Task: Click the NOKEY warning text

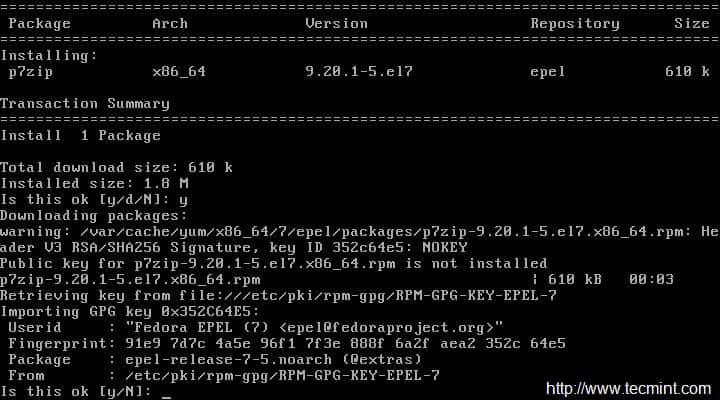Action: (x=444, y=248)
